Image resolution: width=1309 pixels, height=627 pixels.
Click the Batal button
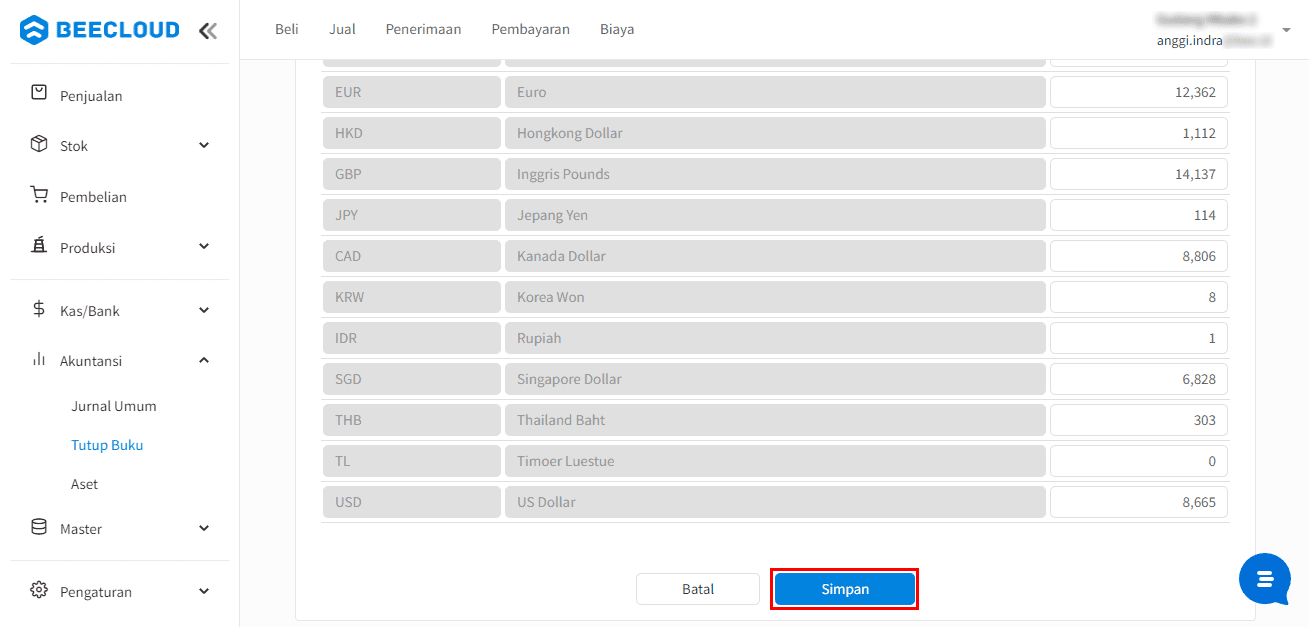pyautogui.click(x=698, y=589)
